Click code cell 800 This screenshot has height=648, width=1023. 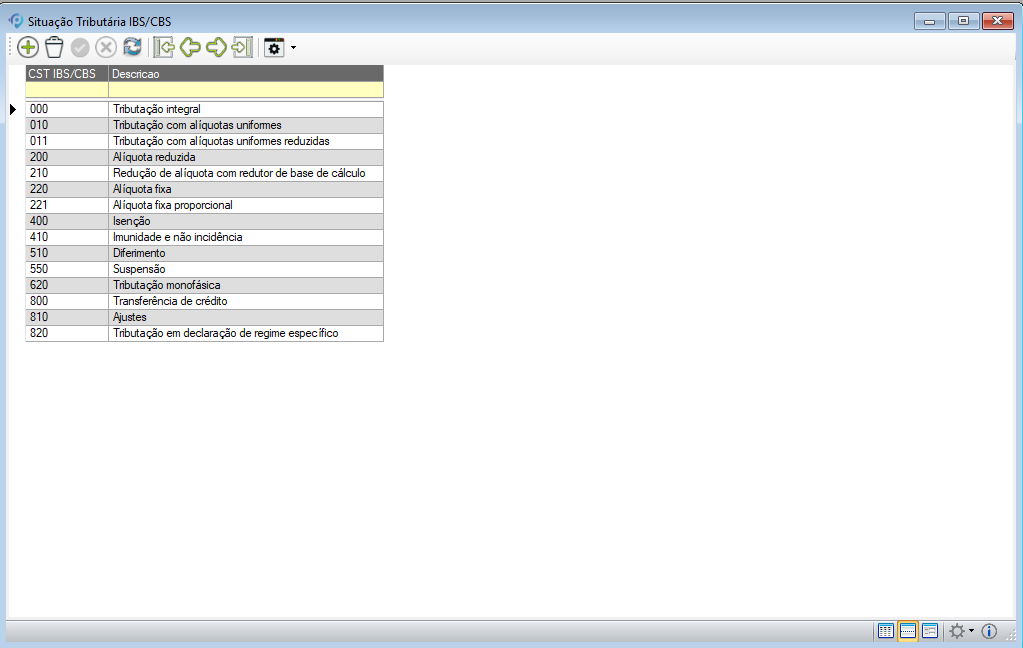pos(67,301)
